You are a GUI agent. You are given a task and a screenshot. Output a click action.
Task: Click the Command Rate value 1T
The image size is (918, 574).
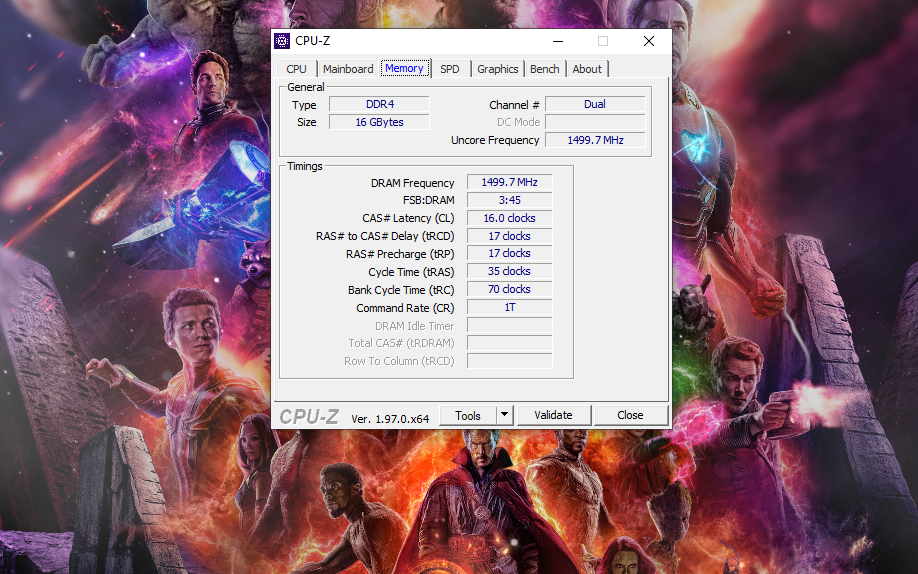509,308
